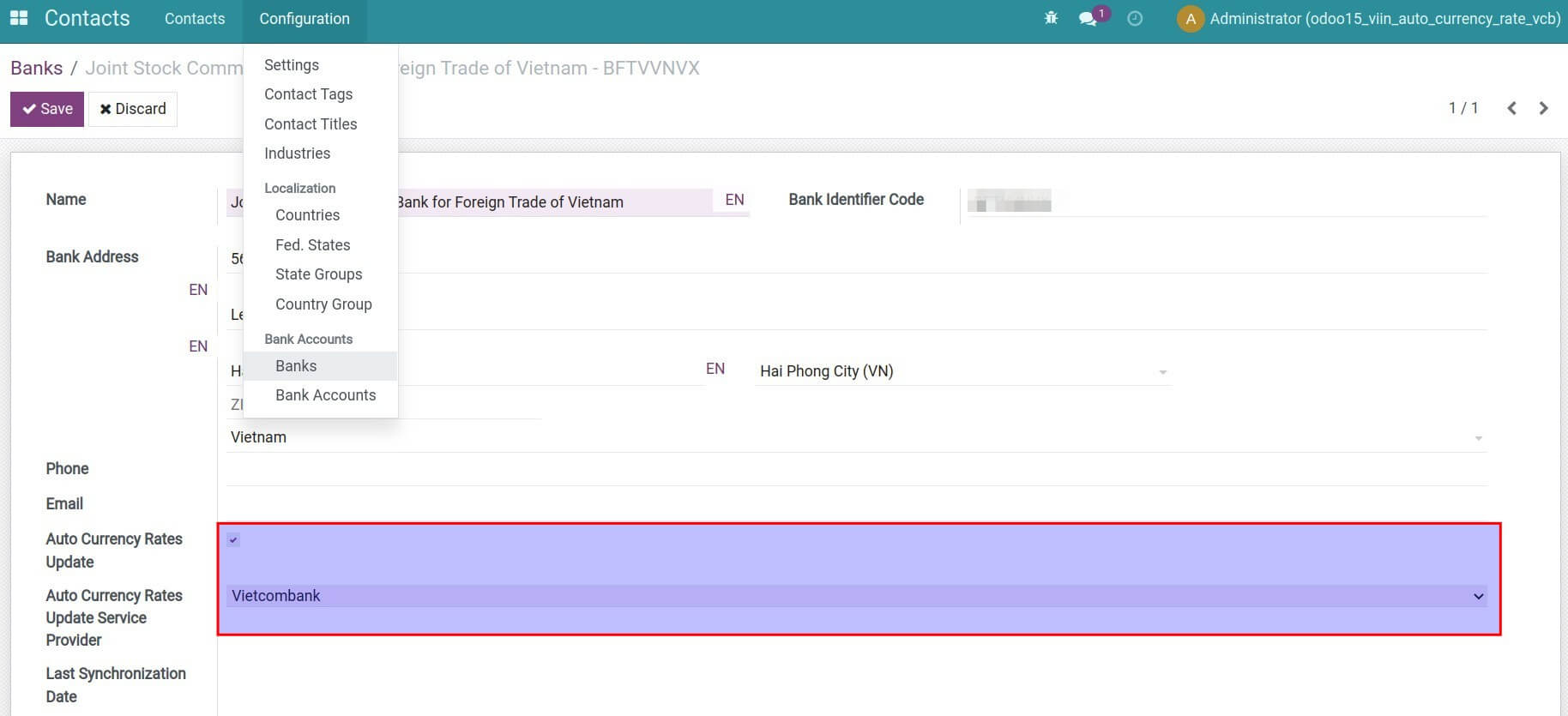Click EN translate button beside Name field
This screenshot has height=716, width=1568.
[x=734, y=200]
